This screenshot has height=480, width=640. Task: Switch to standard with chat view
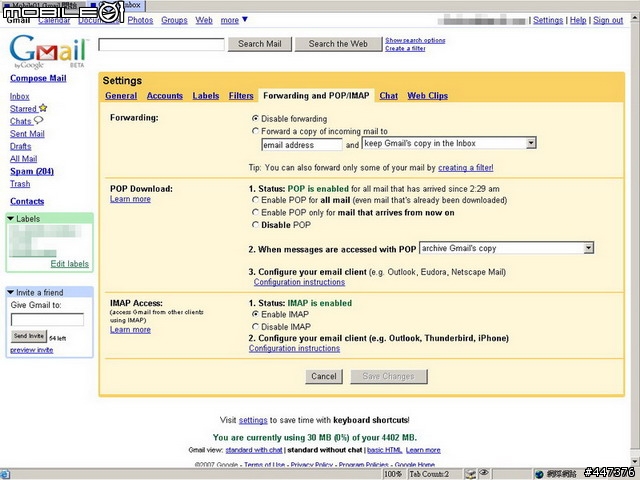(253, 450)
